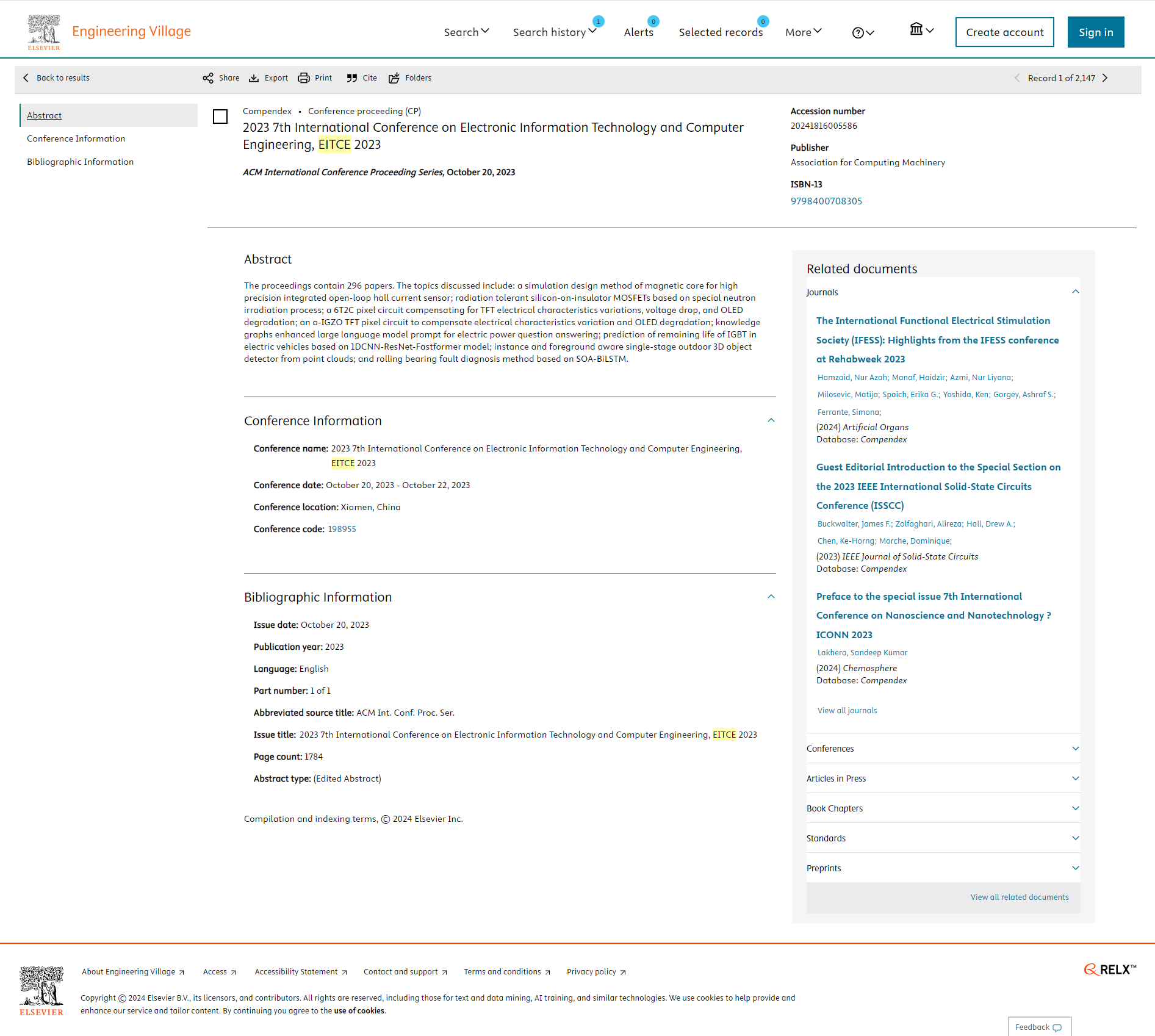
Task: Collapse the Journals related documents section
Action: point(1076,292)
